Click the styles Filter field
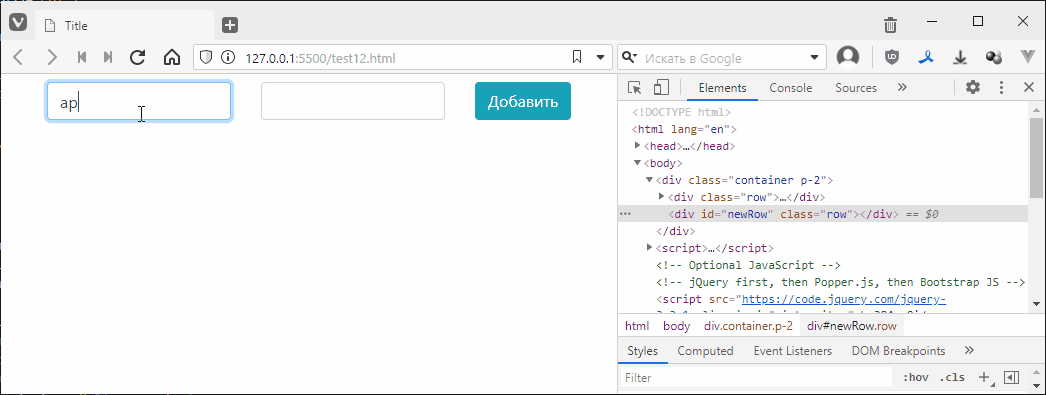 pyautogui.click(x=756, y=378)
